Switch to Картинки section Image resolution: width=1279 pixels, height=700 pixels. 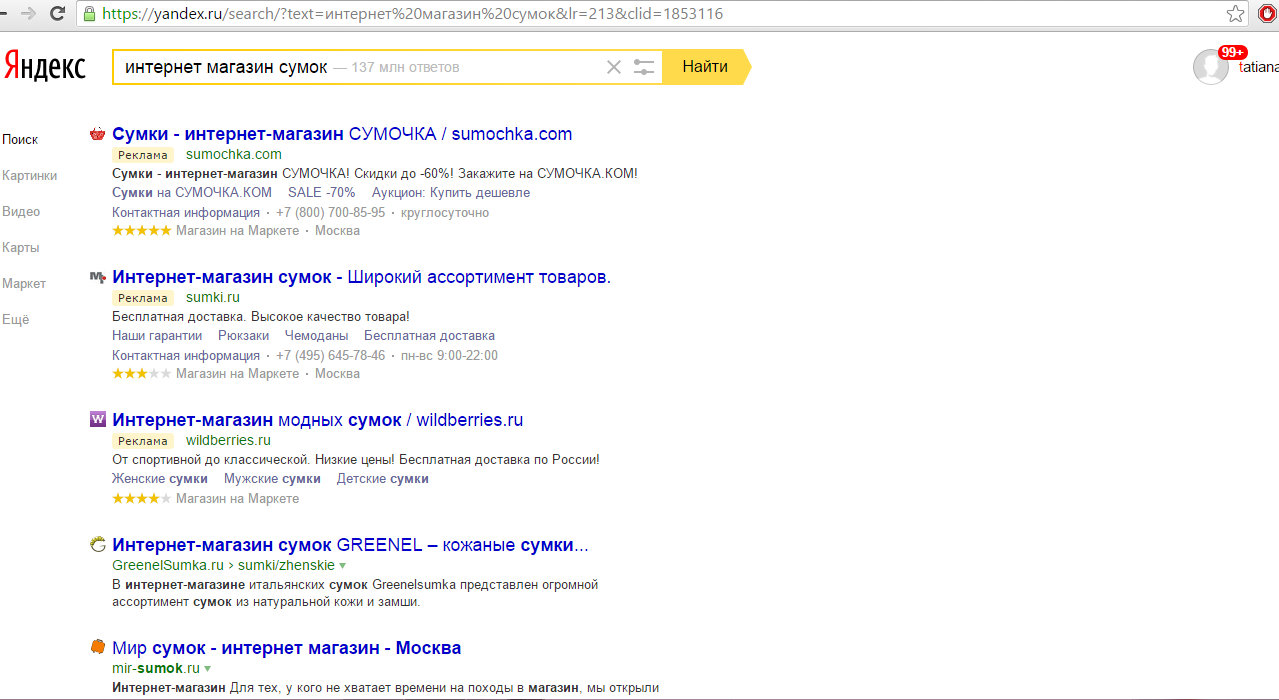point(30,176)
